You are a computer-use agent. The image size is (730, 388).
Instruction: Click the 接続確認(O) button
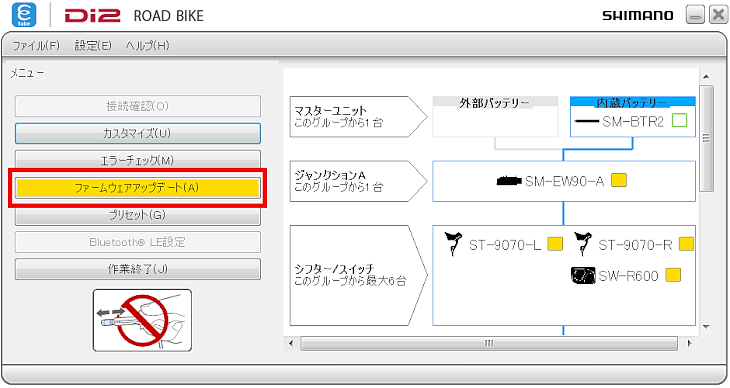[x=138, y=106]
